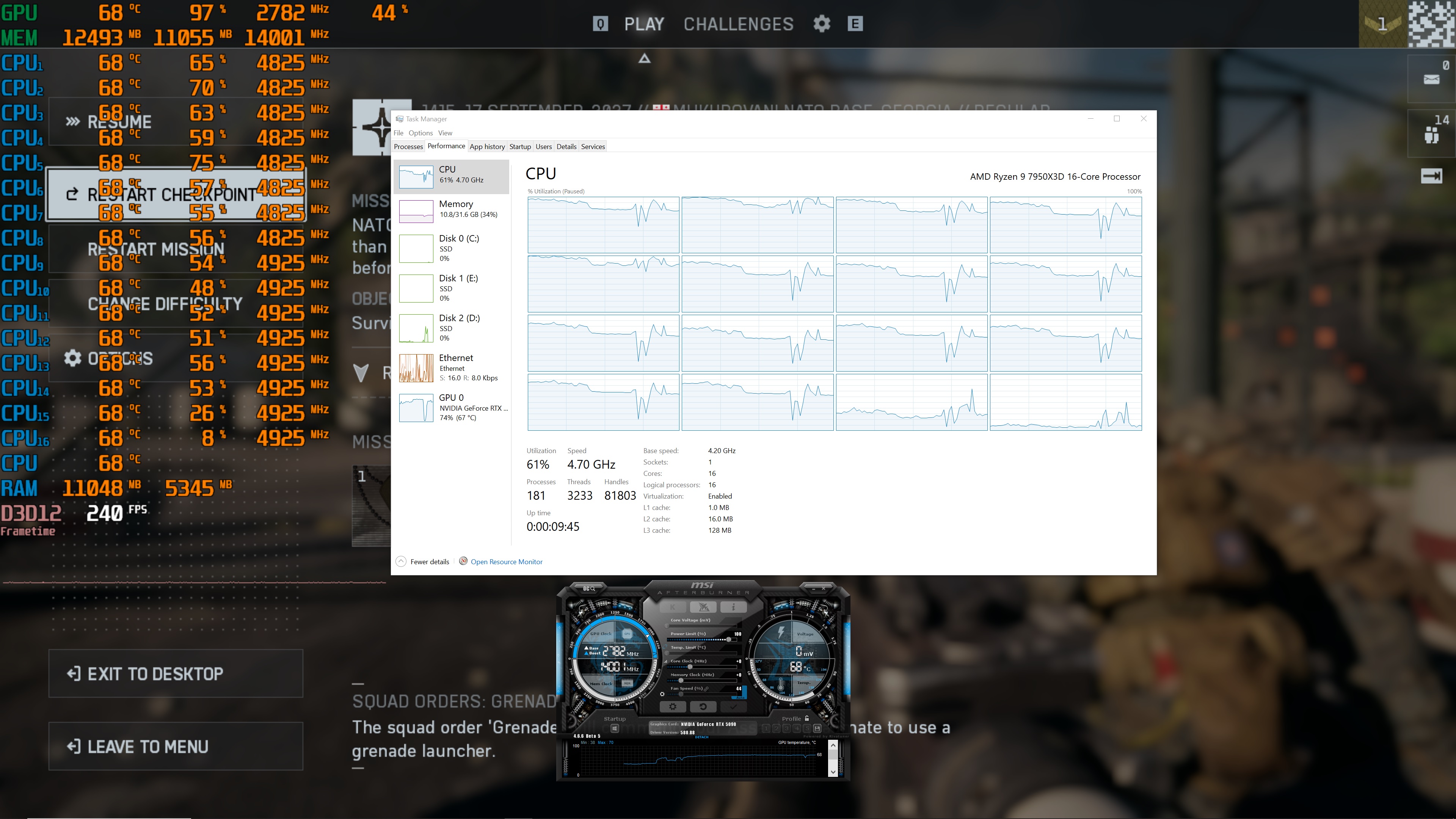Open the Options menu in Task Manager
Viewport: 1456px width, 819px height.
click(420, 133)
